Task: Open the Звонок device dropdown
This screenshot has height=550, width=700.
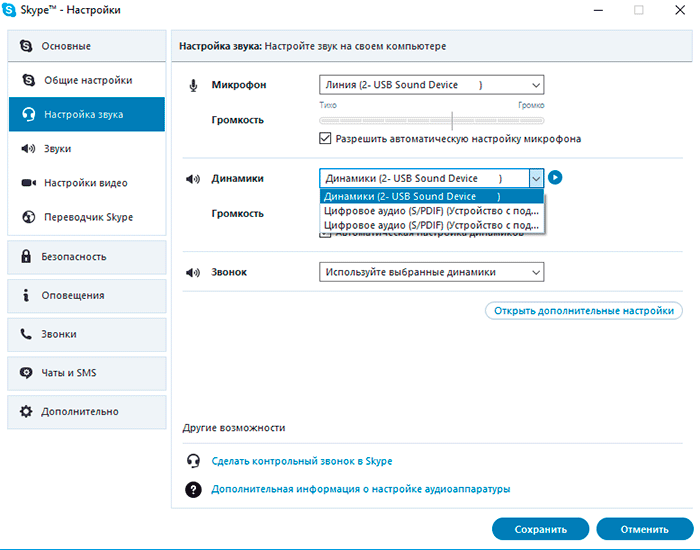Action: pyautogui.click(x=431, y=272)
